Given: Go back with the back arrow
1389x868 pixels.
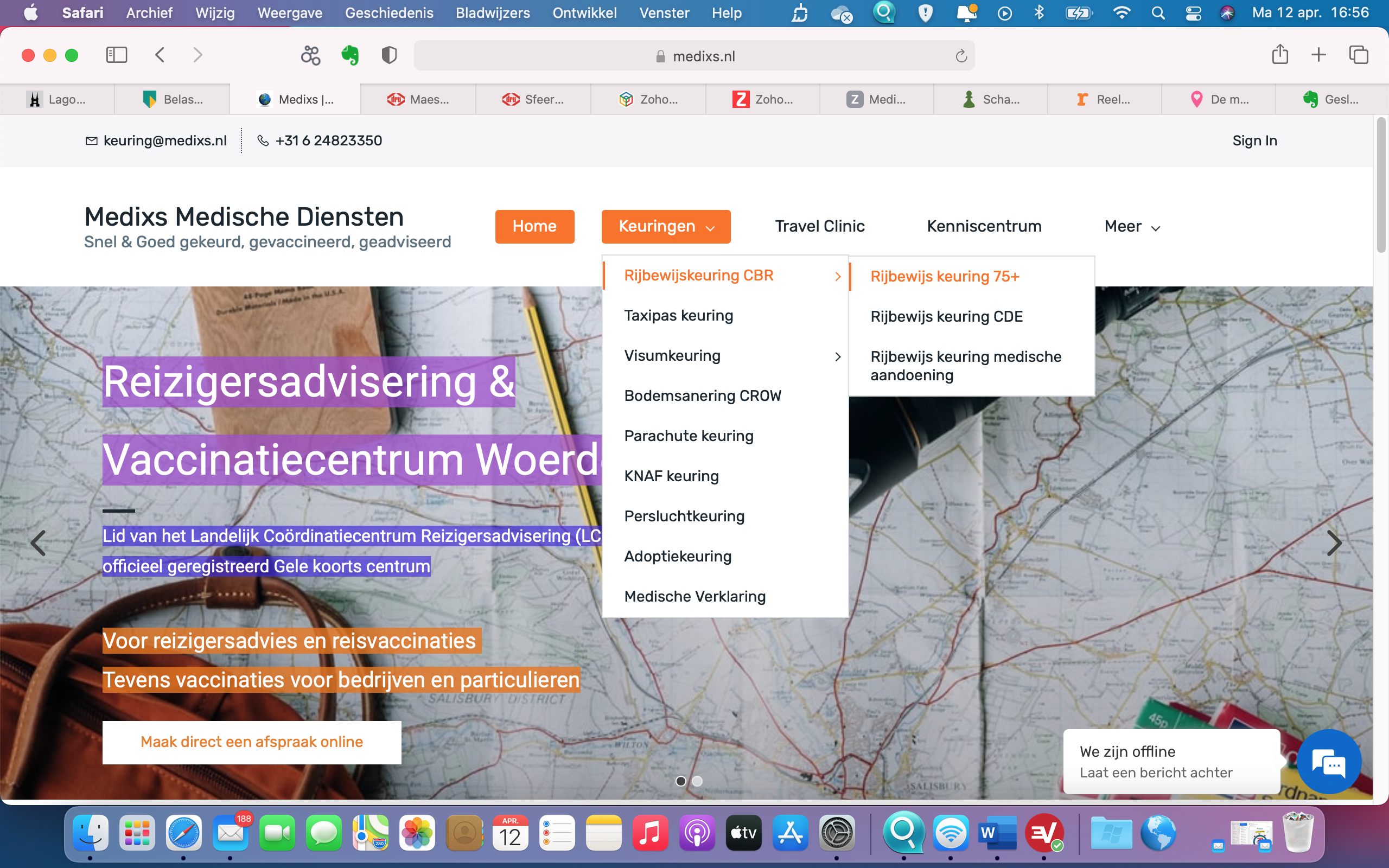Looking at the screenshot, I should coord(160,55).
